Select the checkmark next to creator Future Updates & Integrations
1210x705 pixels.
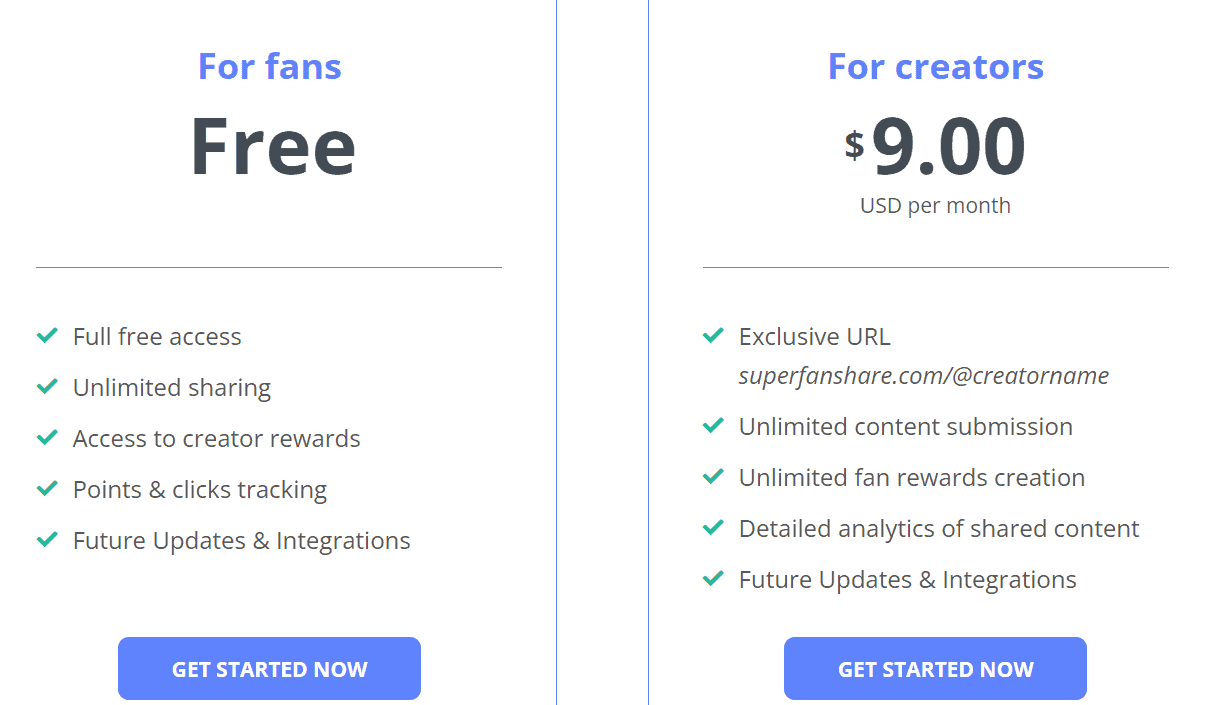712,579
